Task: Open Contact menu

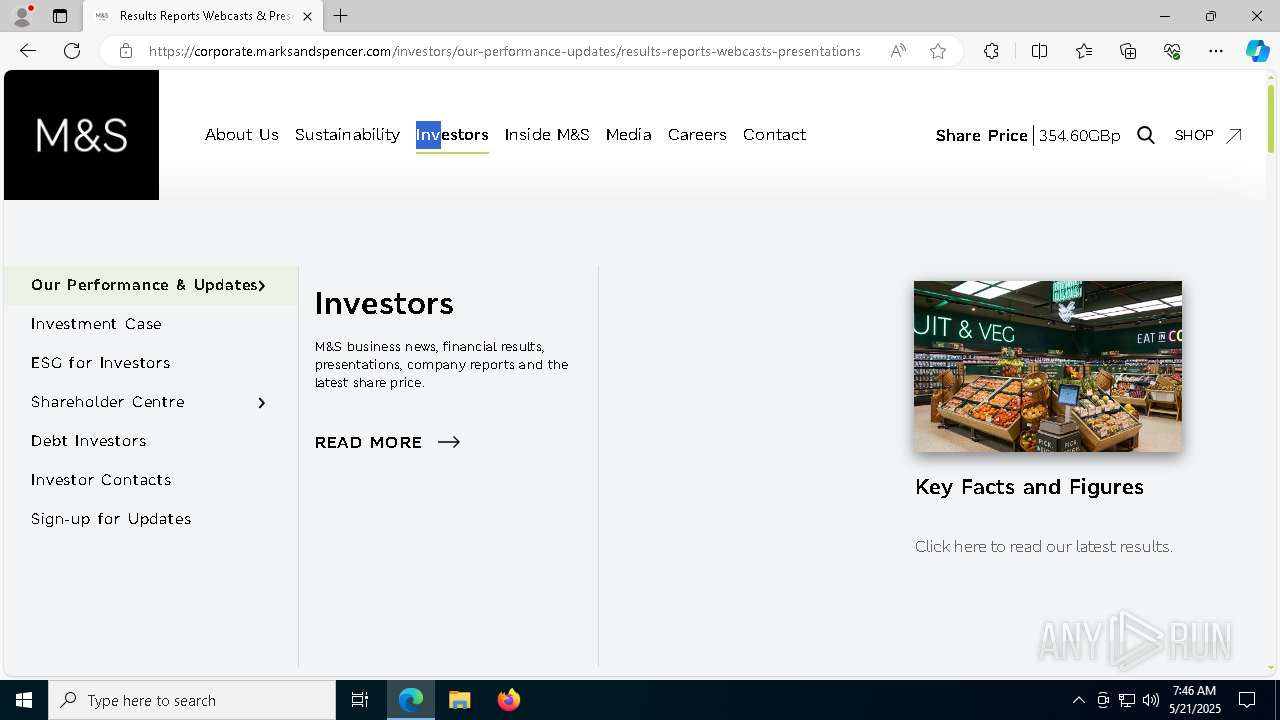Action: (774, 135)
